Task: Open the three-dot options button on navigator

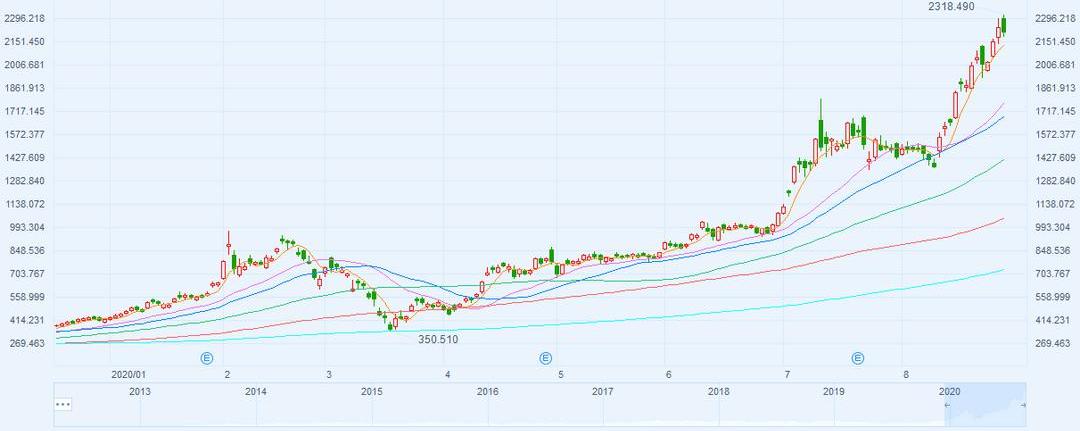Action: [x=63, y=404]
